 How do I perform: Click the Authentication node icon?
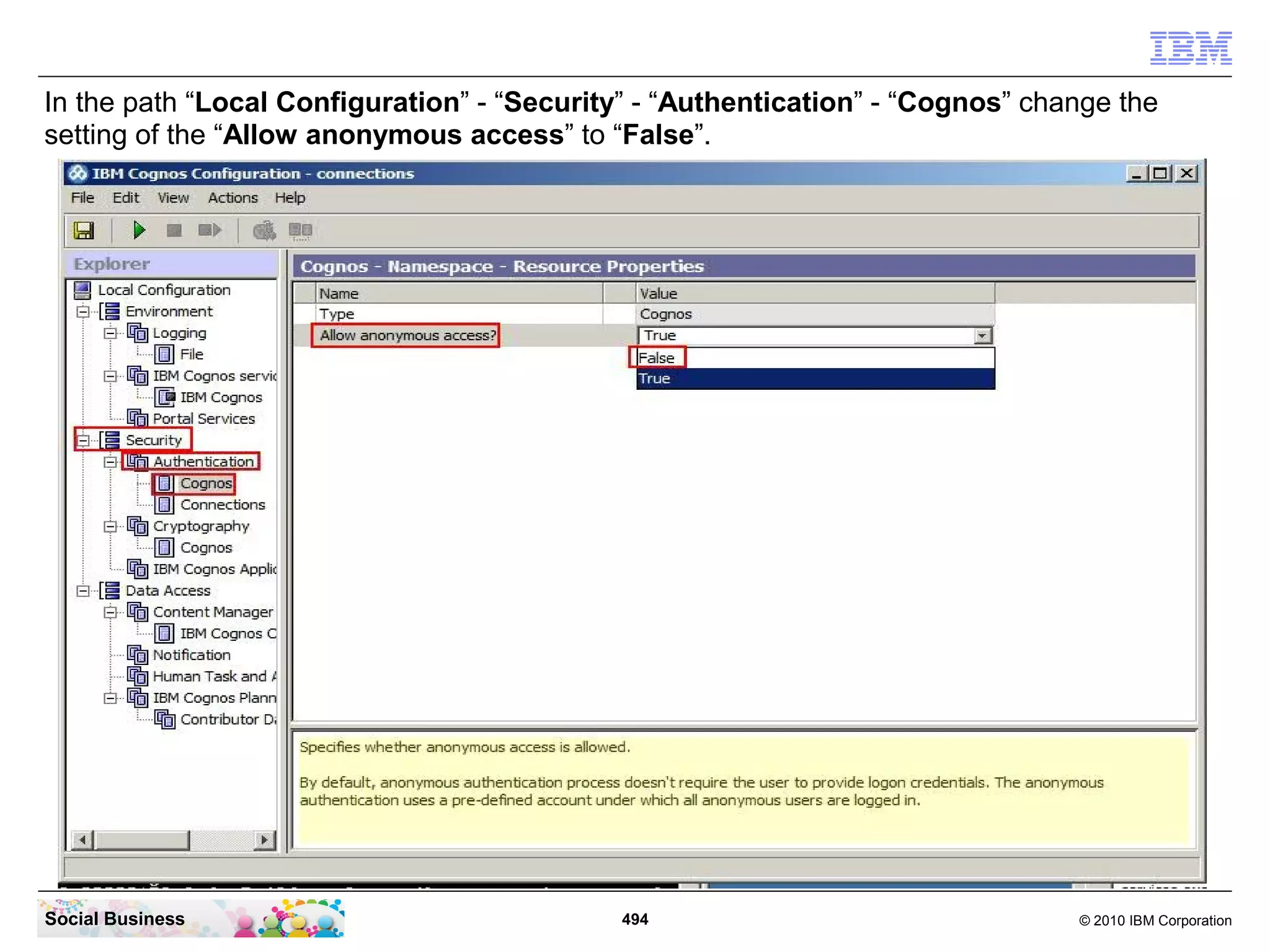[x=138, y=462]
